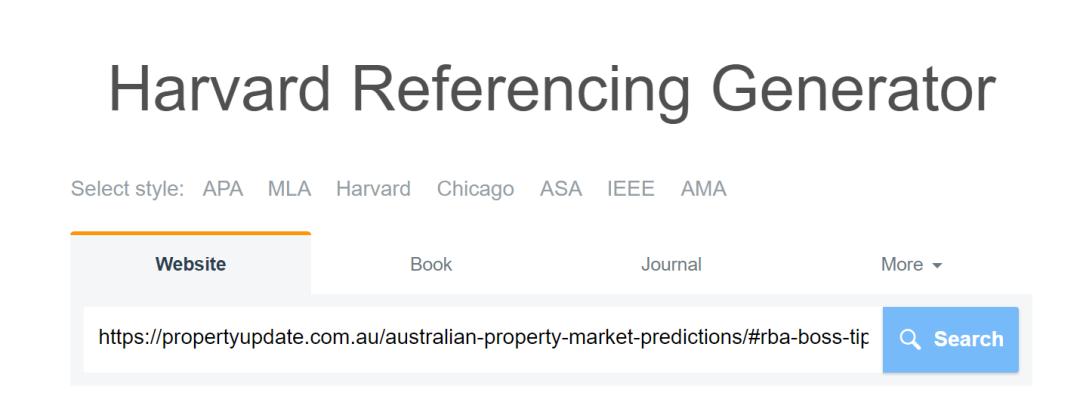Select the AMA citation style
The image size is (1080, 412).
pos(703,189)
